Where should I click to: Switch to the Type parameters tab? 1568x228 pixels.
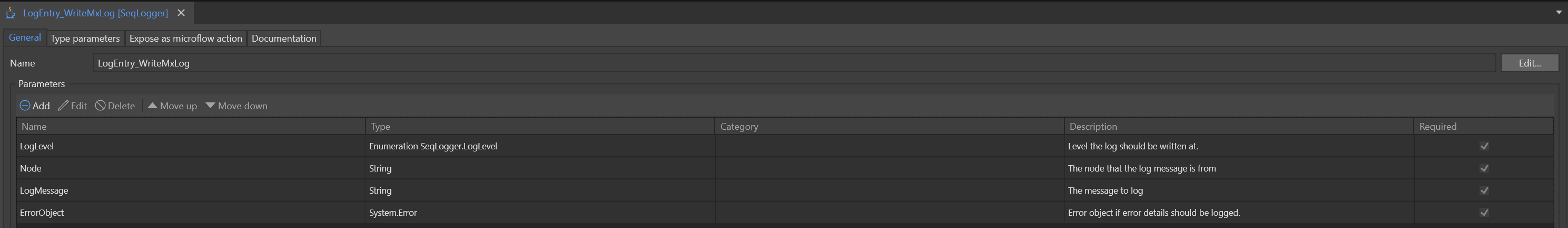pyautogui.click(x=85, y=39)
